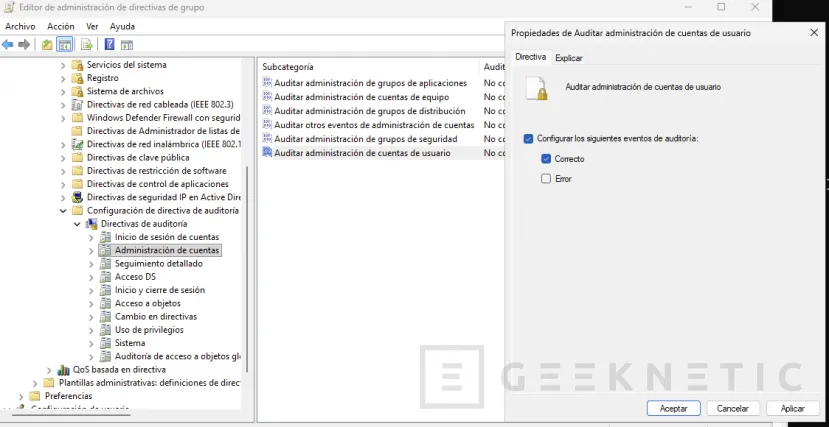The image size is (829, 427).
Task: Click icon of Inicio de sesión de cuentas
Action: [106, 237]
